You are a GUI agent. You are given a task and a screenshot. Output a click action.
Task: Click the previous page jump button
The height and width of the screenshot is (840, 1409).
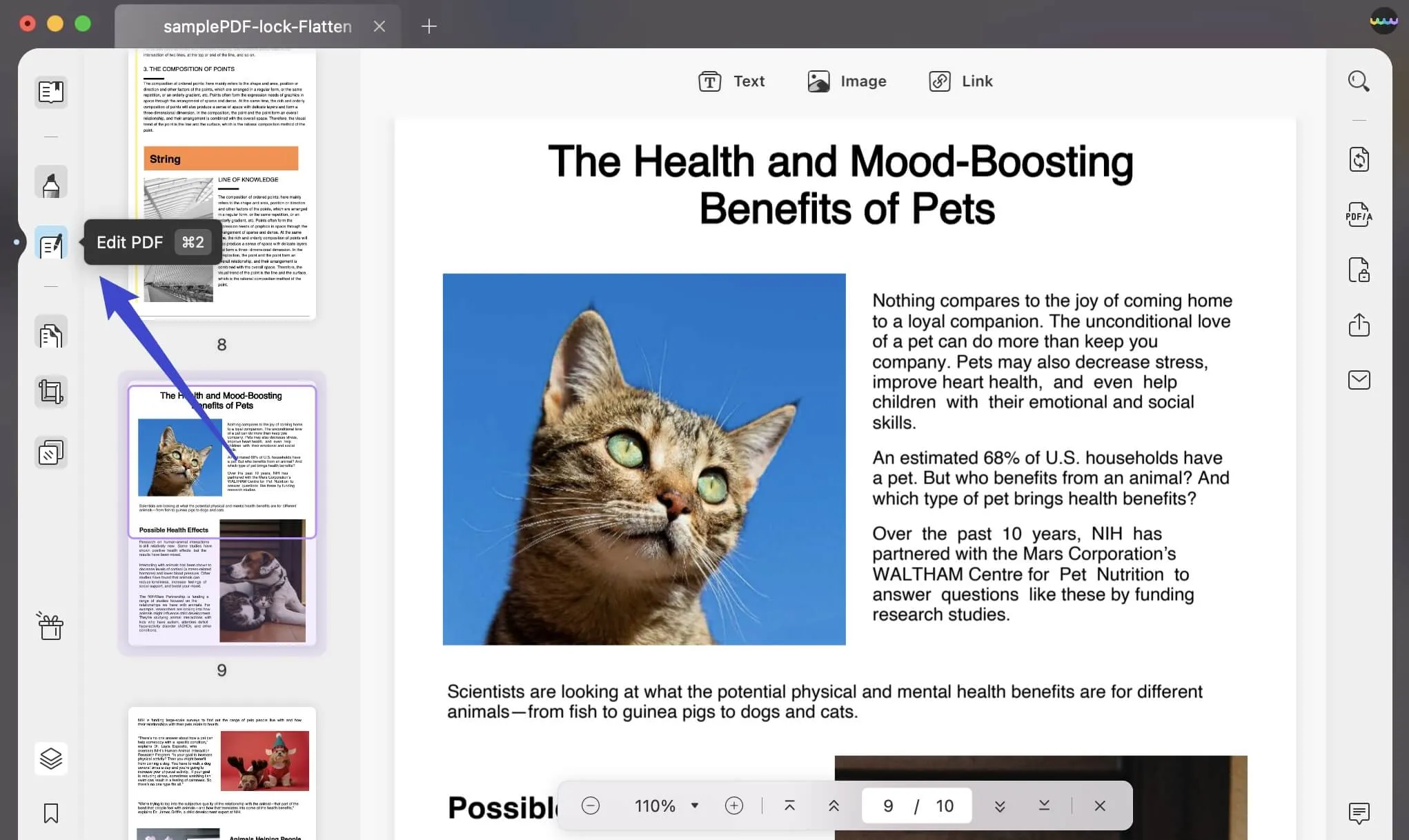pos(834,805)
